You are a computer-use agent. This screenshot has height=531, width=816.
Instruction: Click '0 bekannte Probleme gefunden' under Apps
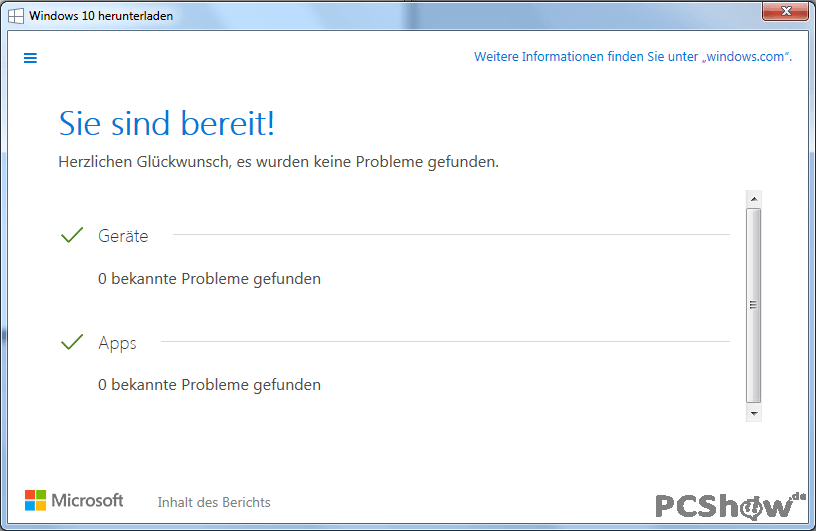209,385
